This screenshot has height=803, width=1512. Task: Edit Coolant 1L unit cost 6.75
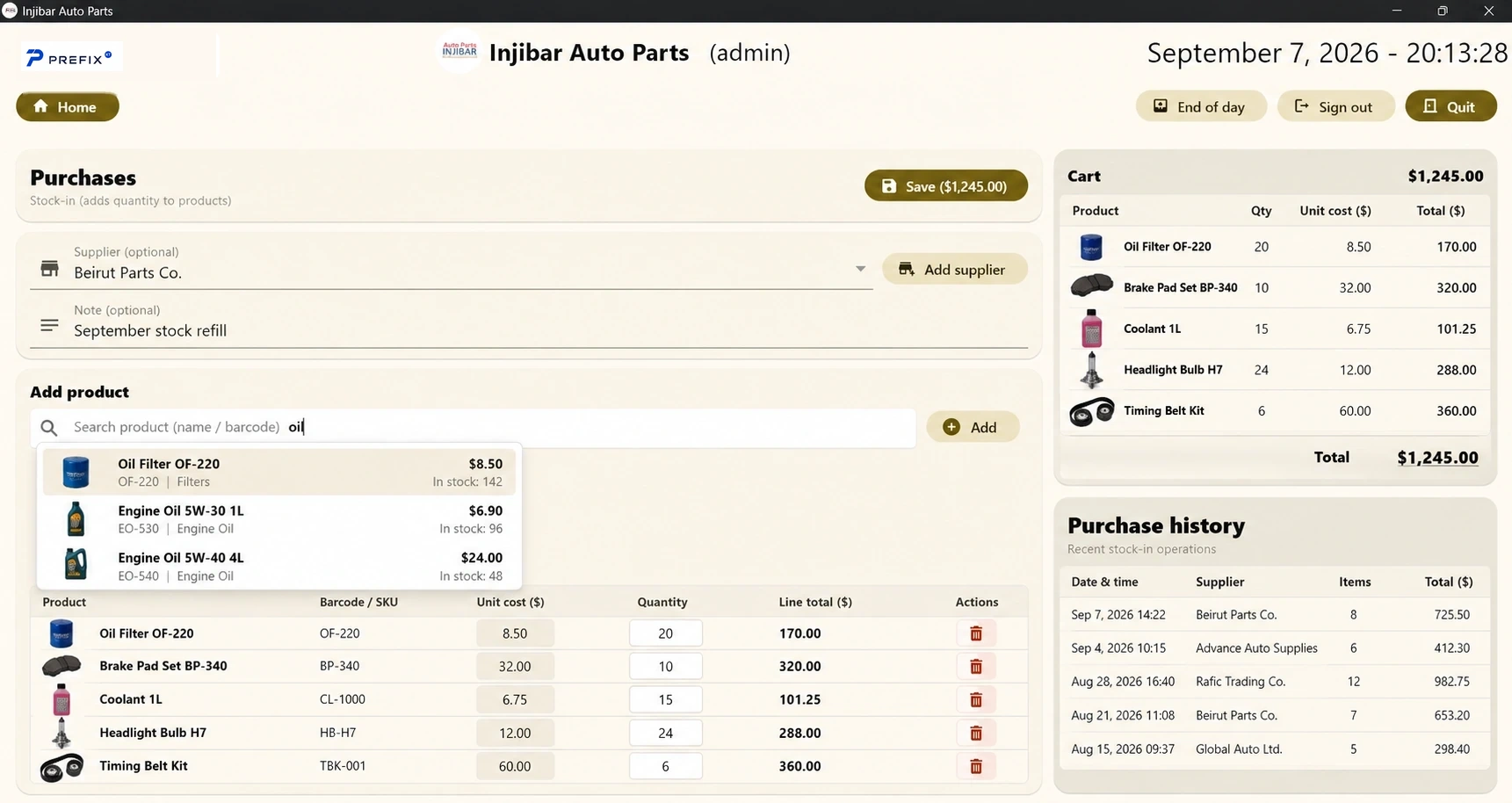pos(515,700)
